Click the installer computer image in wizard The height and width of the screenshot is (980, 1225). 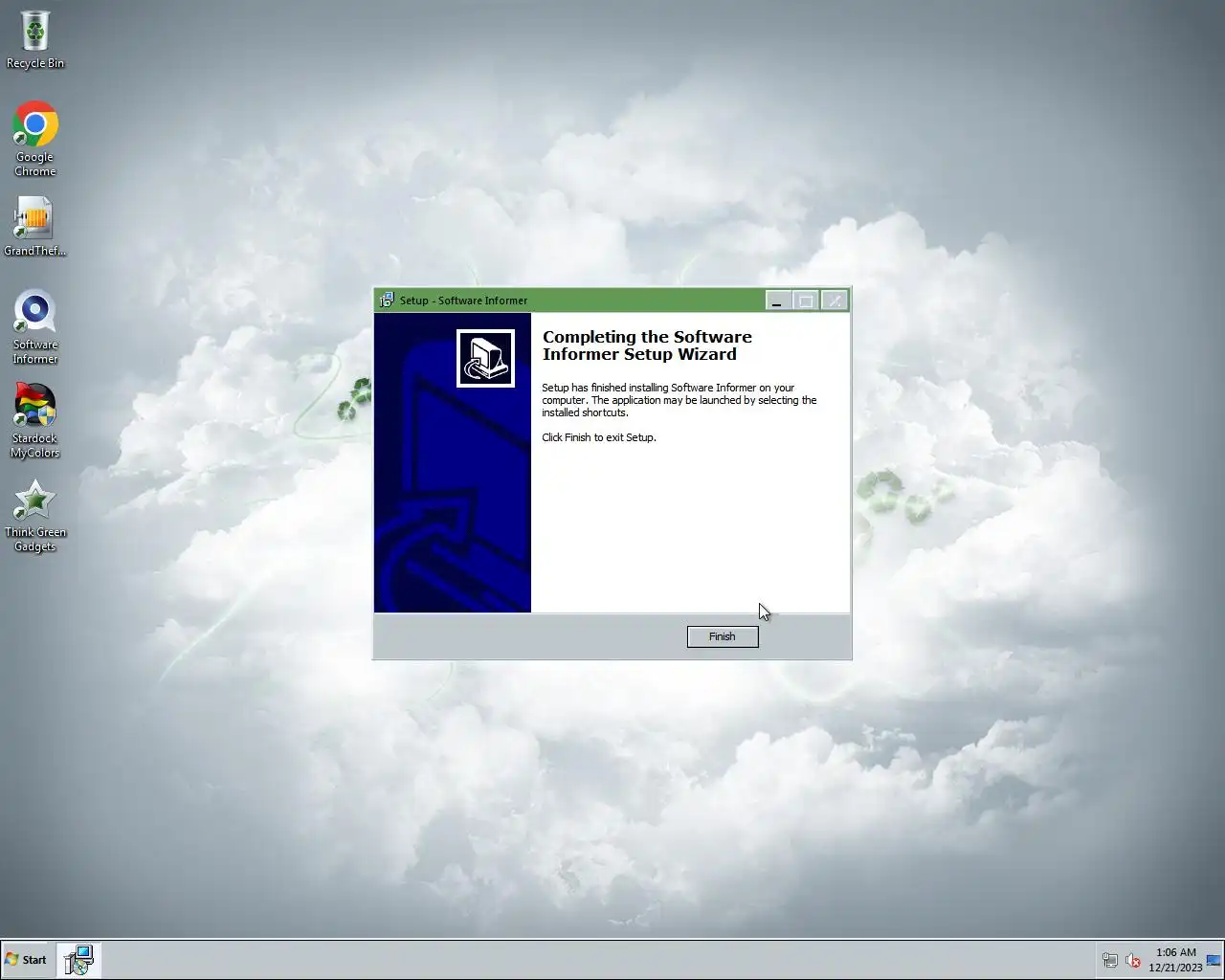pyautogui.click(x=485, y=358)
